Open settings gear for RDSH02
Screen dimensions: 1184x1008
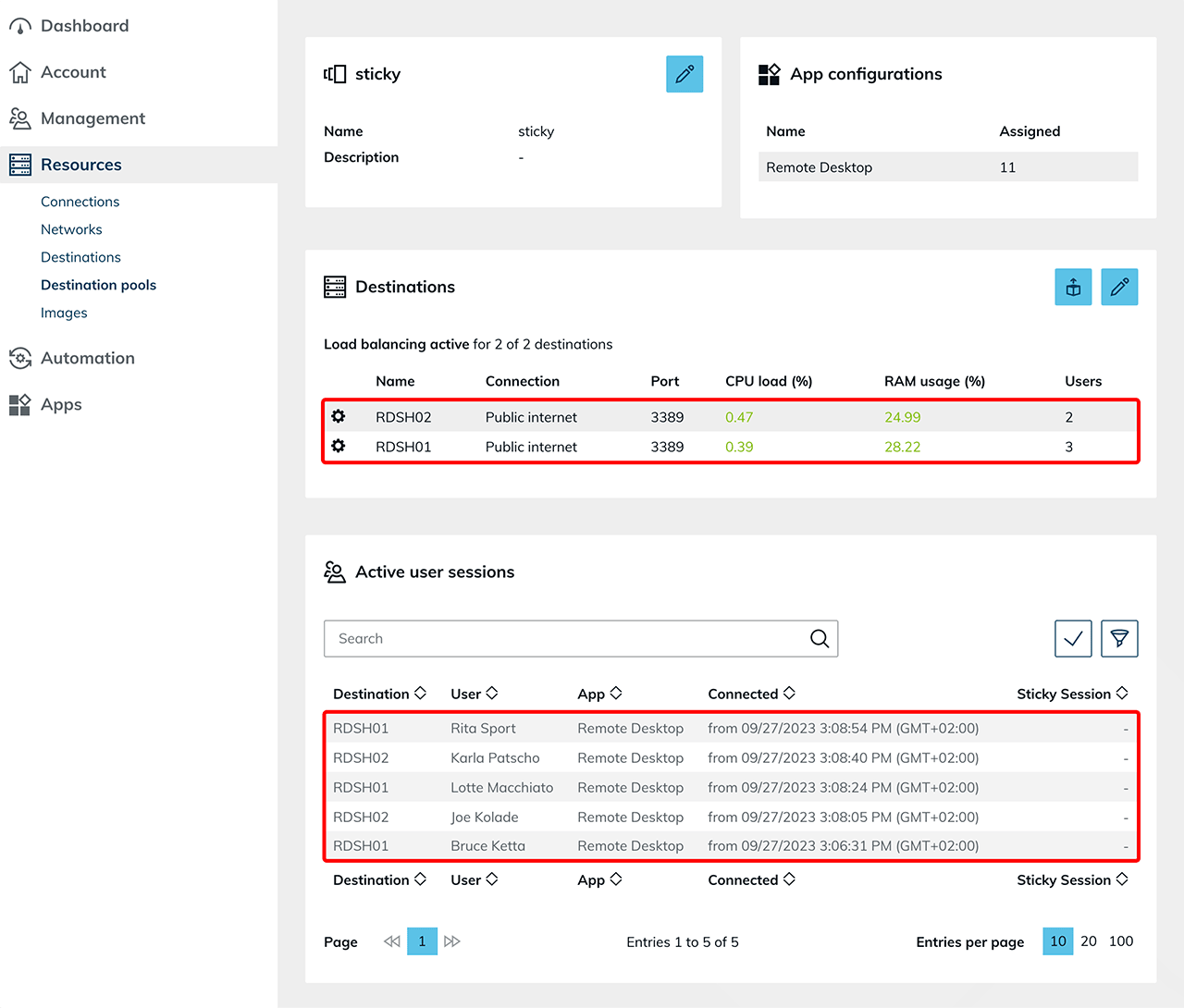339,417
